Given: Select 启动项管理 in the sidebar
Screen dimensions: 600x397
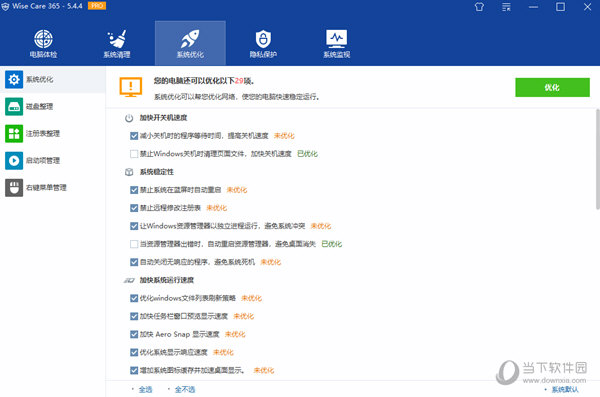Looking at the screenshot, I should click(43, 160).
